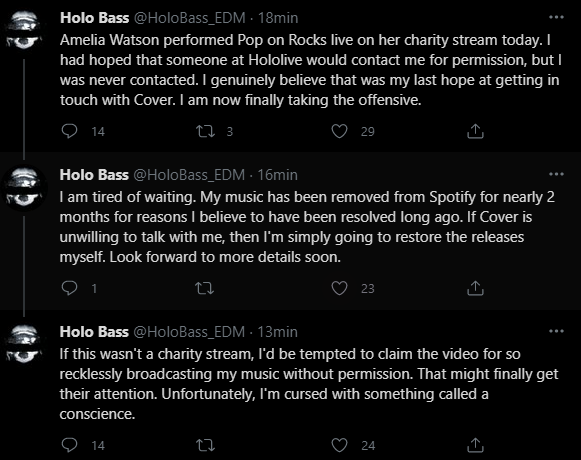This screenshot has width=581, height=460.
Task: Retweet the tweet about a conscience
Action: [205, 445]
